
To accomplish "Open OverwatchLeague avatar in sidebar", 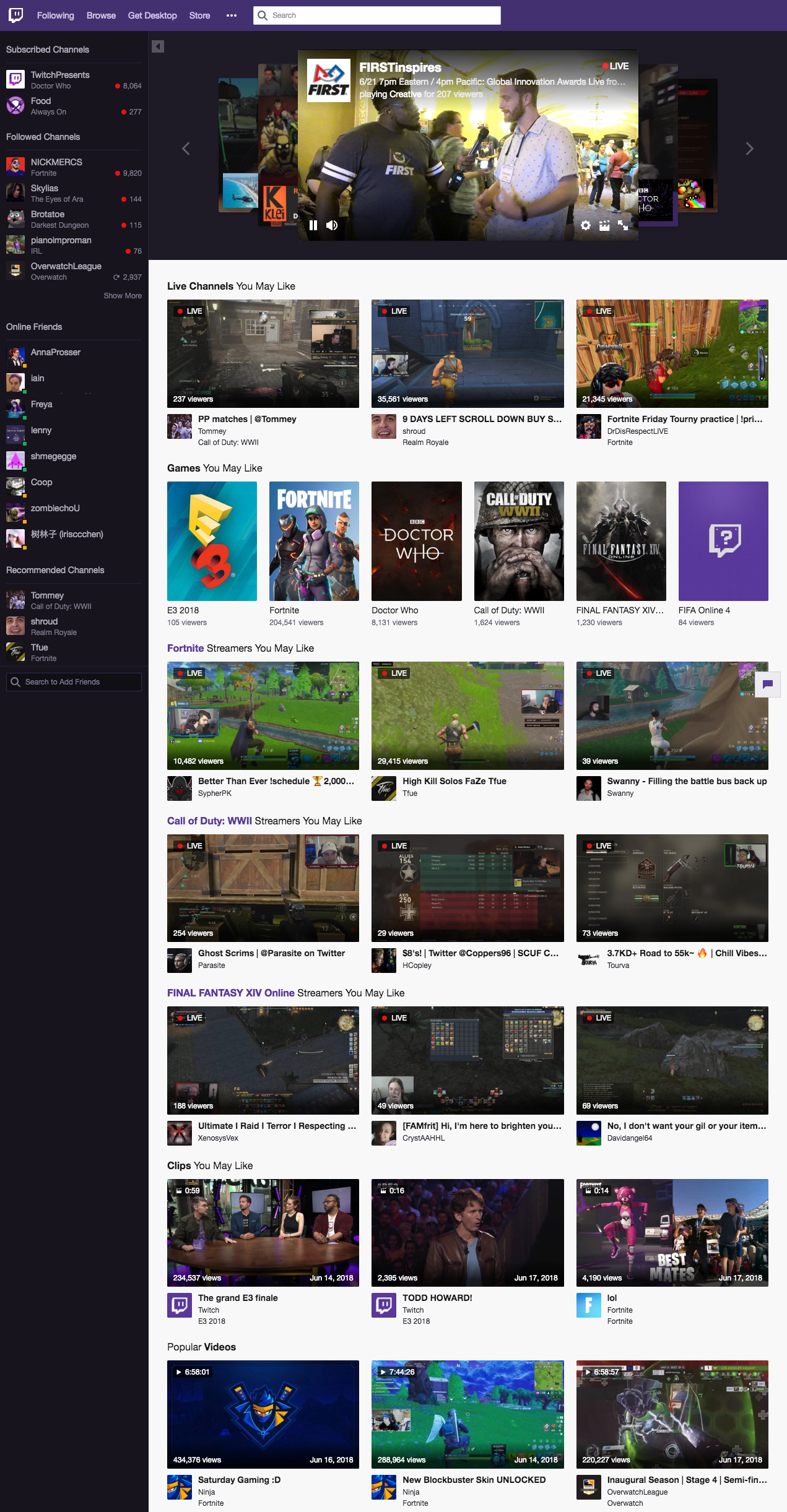I will [x=15, y=270].
